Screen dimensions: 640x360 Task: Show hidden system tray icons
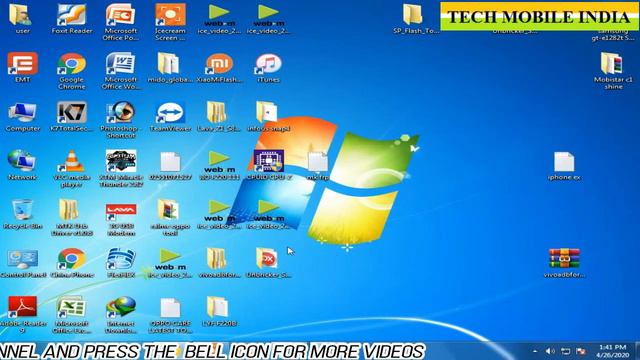point(535,351)
